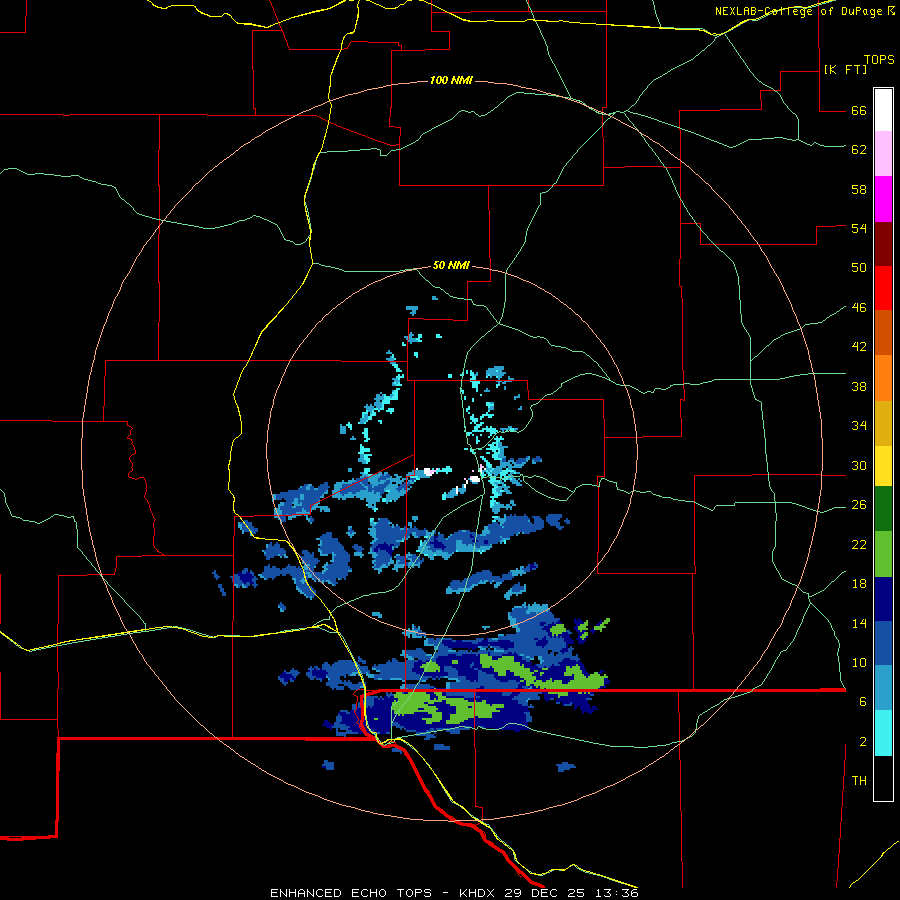Image resolution: width=900 pixels, height=900 pixels.
Task: Click the legend value 26
Action: [859, 505]
